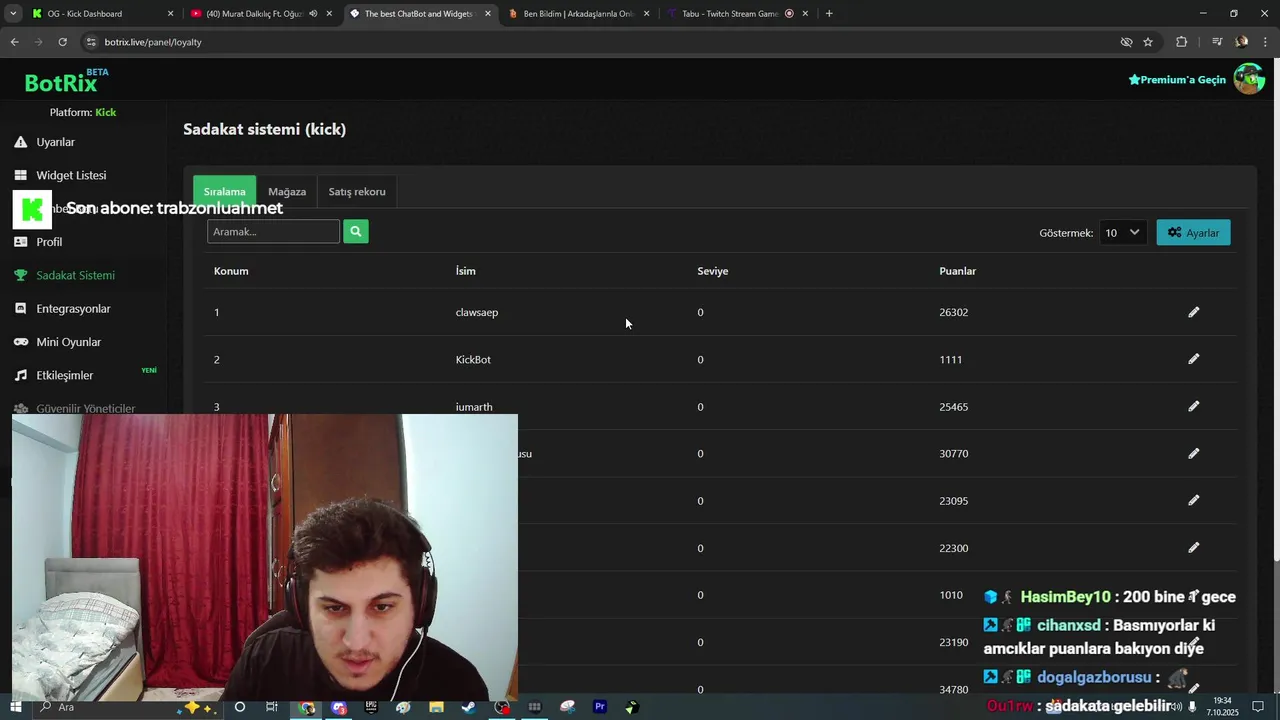Switch to the Mağaza tab
The height and width of the screenshot is (720, 1280).
pos(287,191)
